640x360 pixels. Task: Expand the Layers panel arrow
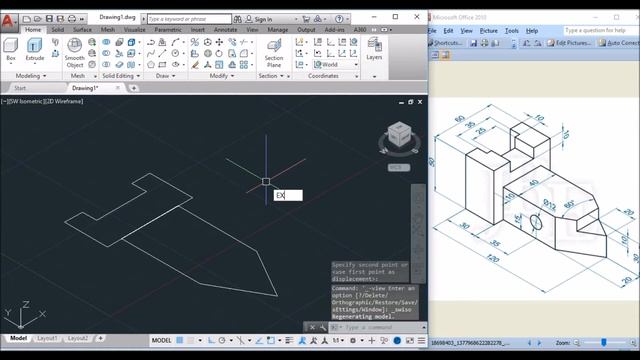tap(374, 76)
